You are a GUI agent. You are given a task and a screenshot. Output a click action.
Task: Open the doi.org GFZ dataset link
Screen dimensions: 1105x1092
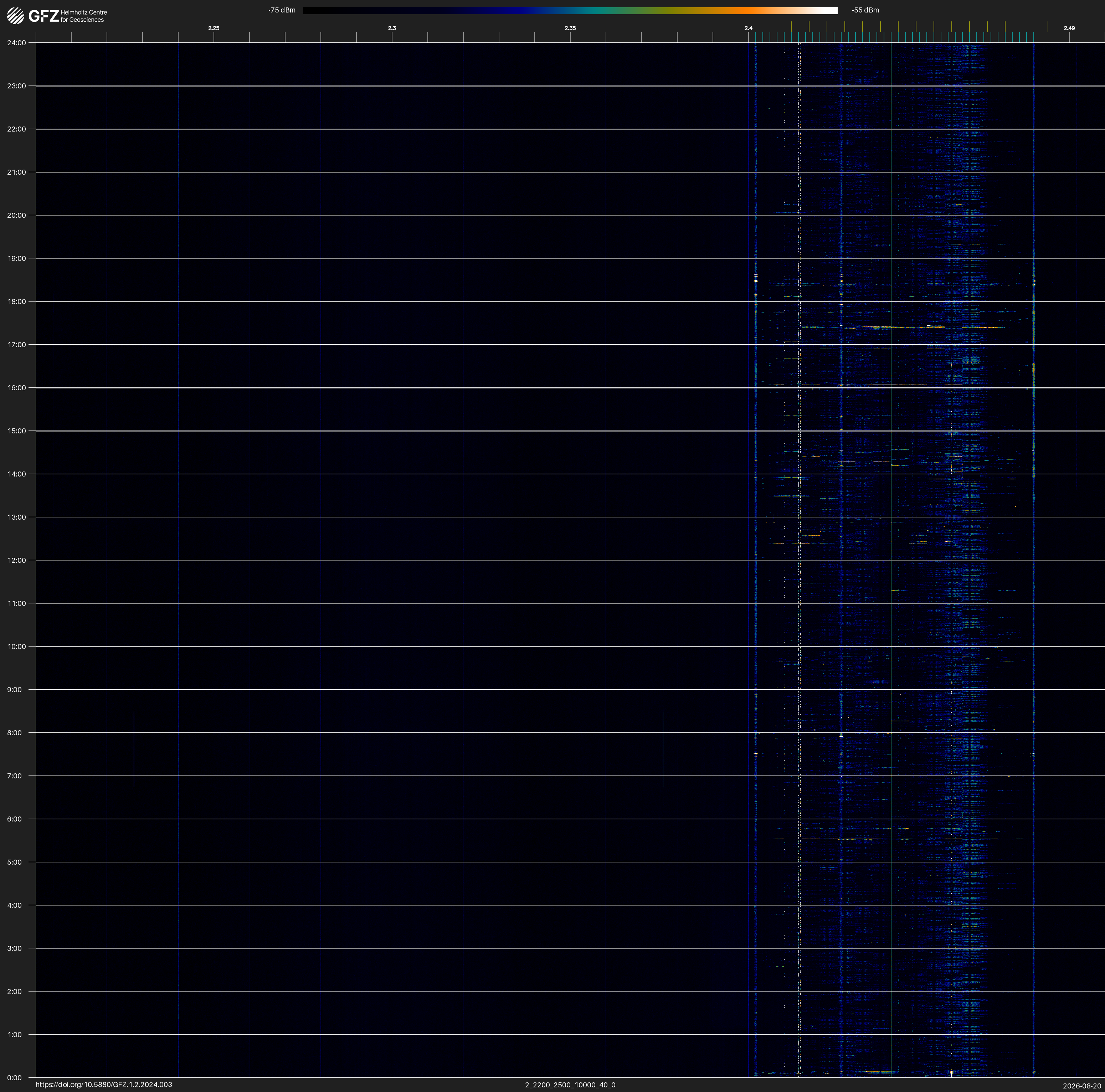(x=103, y=1085)
